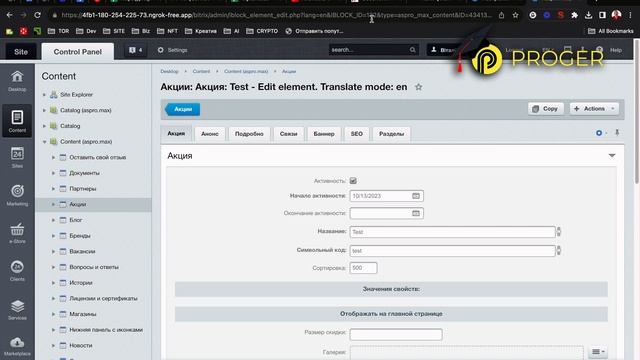The height and width of the screenshot is (360, 640).
Task: Click the Copy button
Action: 546,109
